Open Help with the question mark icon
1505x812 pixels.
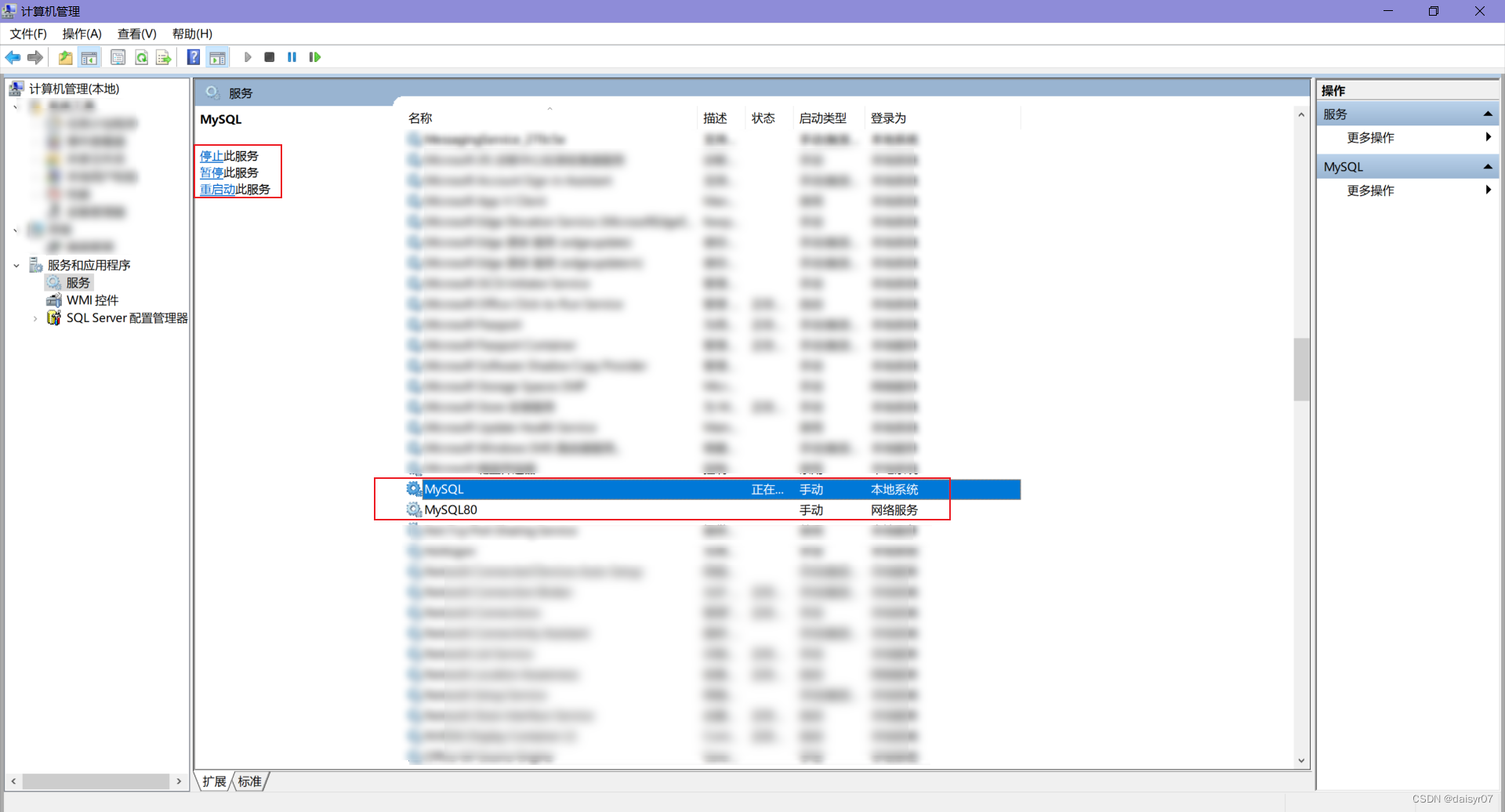[194, 57]
